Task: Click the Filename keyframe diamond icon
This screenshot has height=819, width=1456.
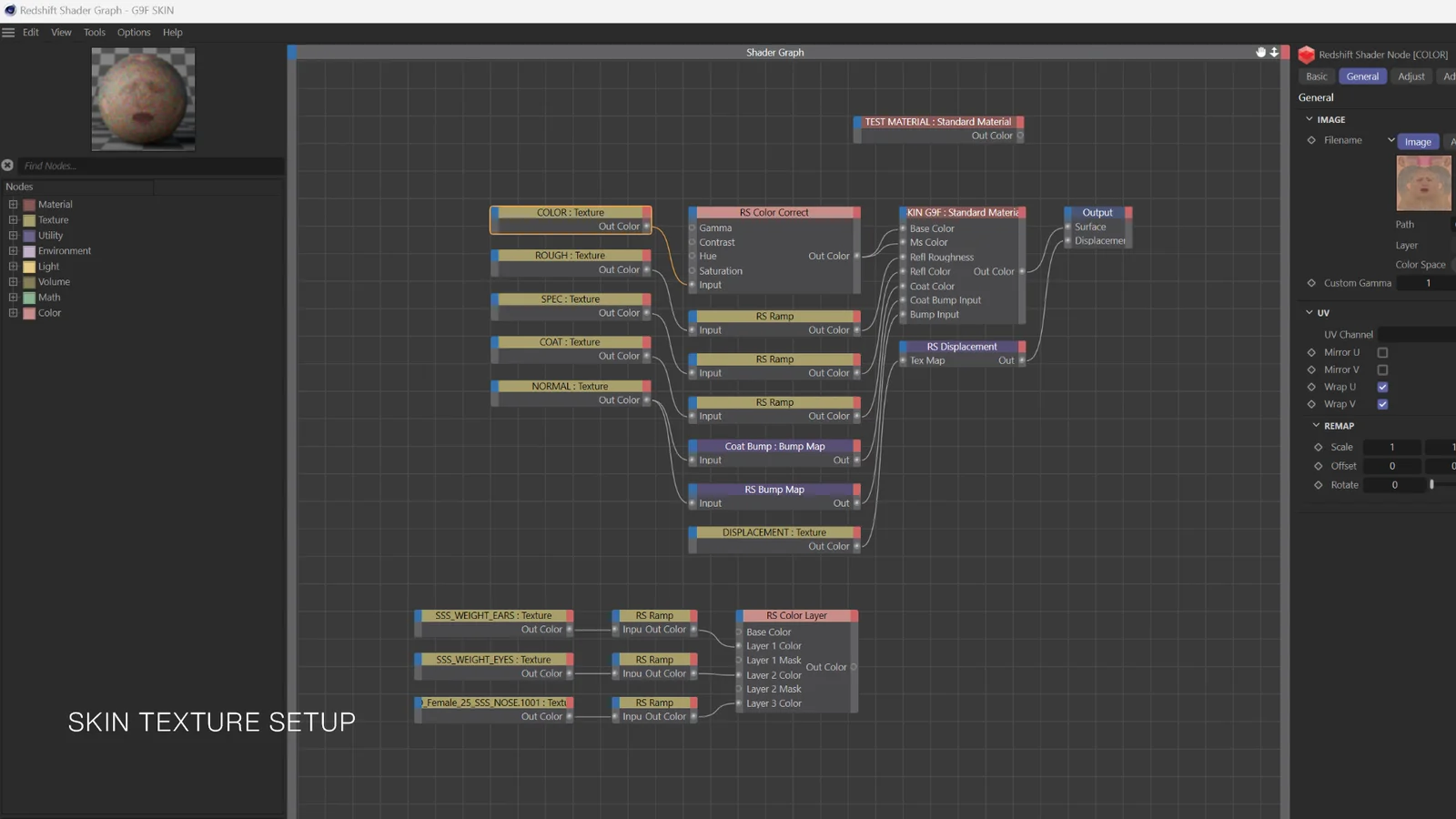Action: tap(1311, 140)
